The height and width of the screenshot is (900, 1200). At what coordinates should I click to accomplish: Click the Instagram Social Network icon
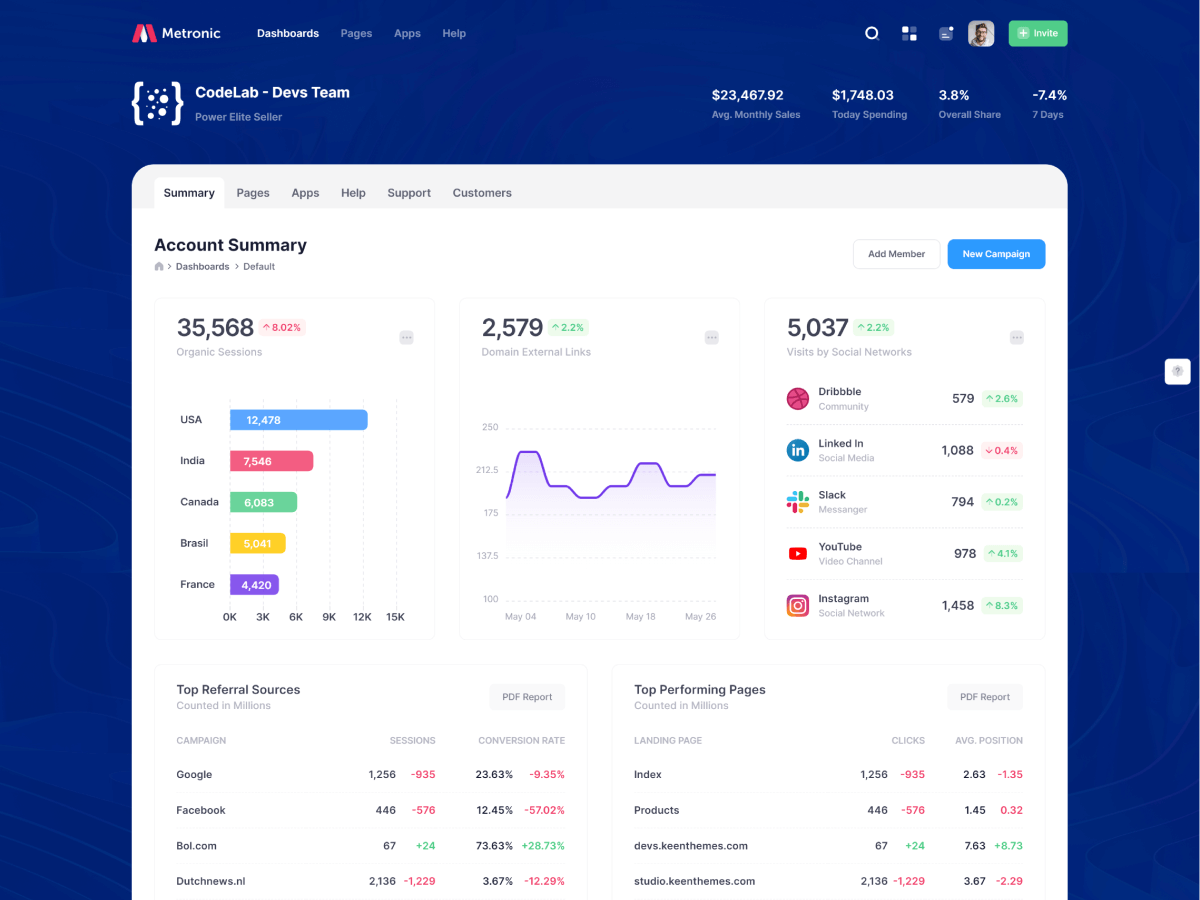coord(797,605)
